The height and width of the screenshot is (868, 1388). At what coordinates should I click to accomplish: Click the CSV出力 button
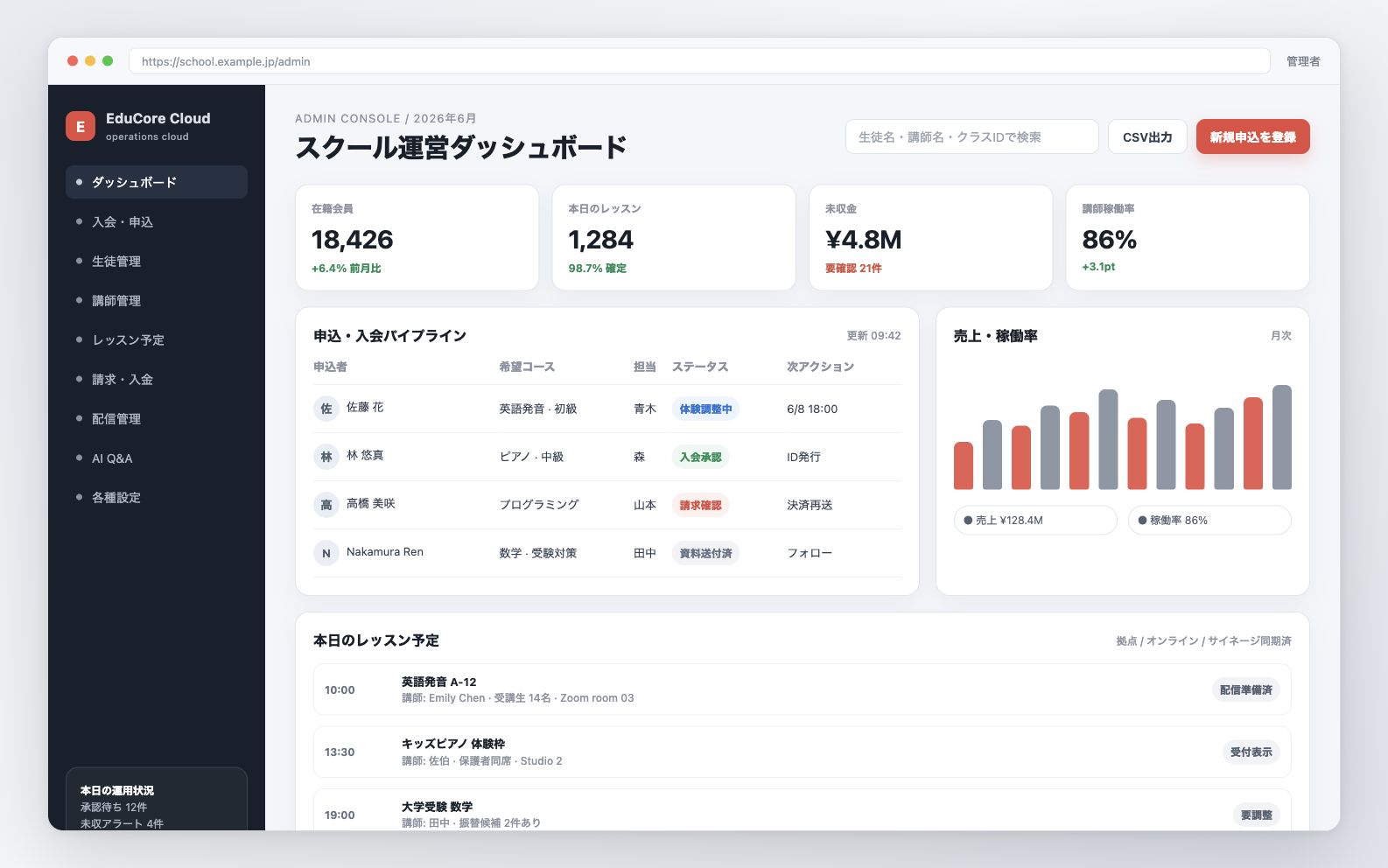1147,136
